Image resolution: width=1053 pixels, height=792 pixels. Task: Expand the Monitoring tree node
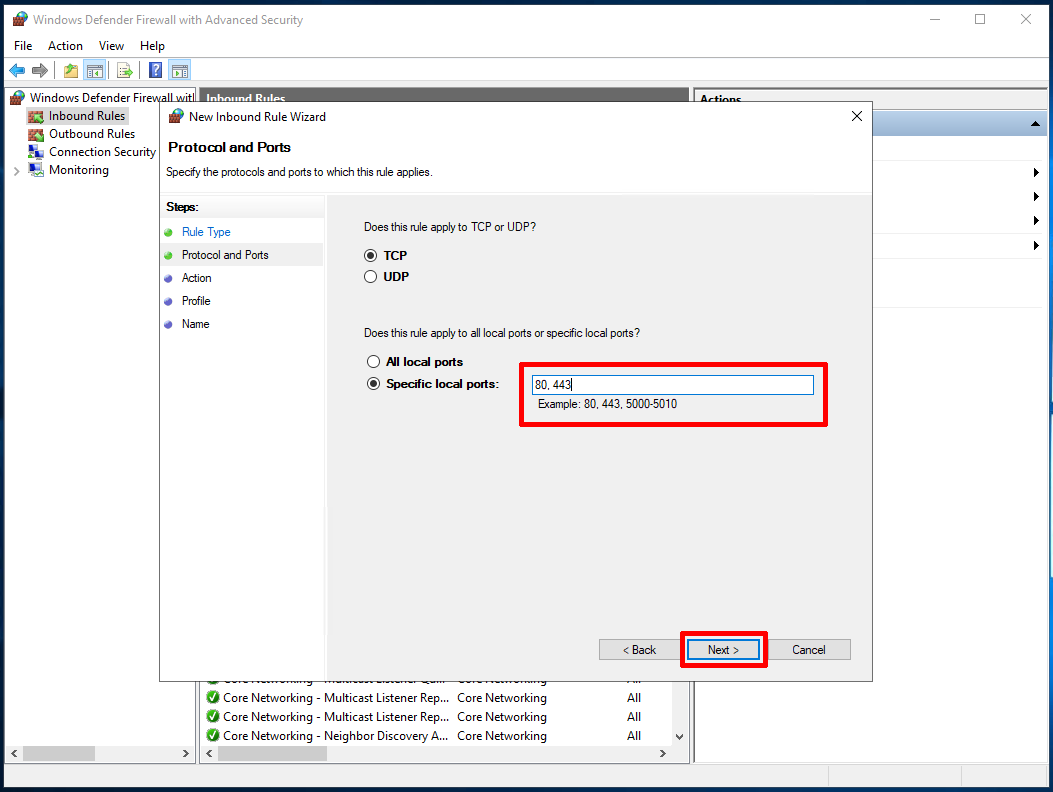coord(17,171)
